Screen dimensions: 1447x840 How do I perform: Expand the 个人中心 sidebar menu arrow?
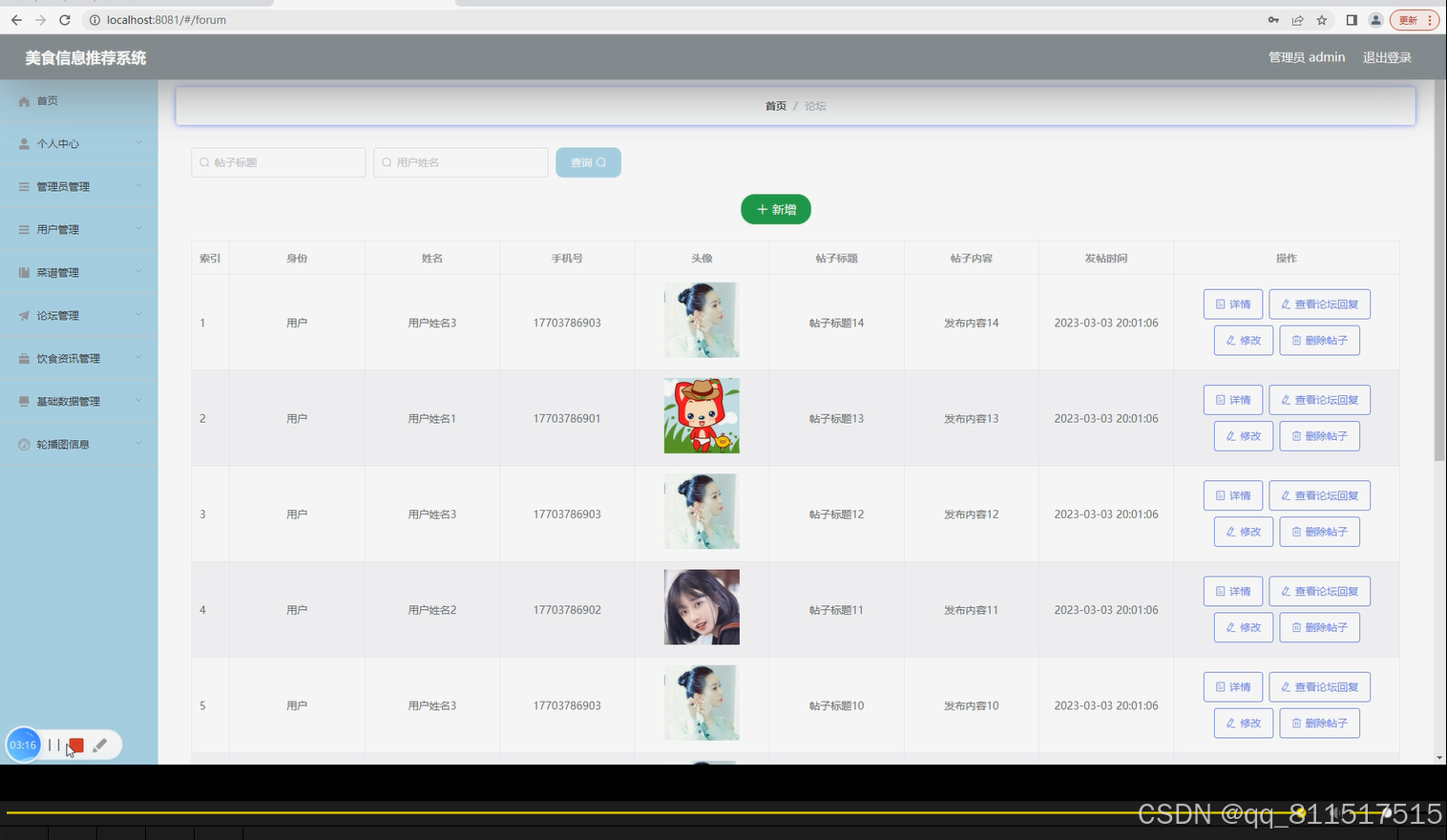(138, 143)
